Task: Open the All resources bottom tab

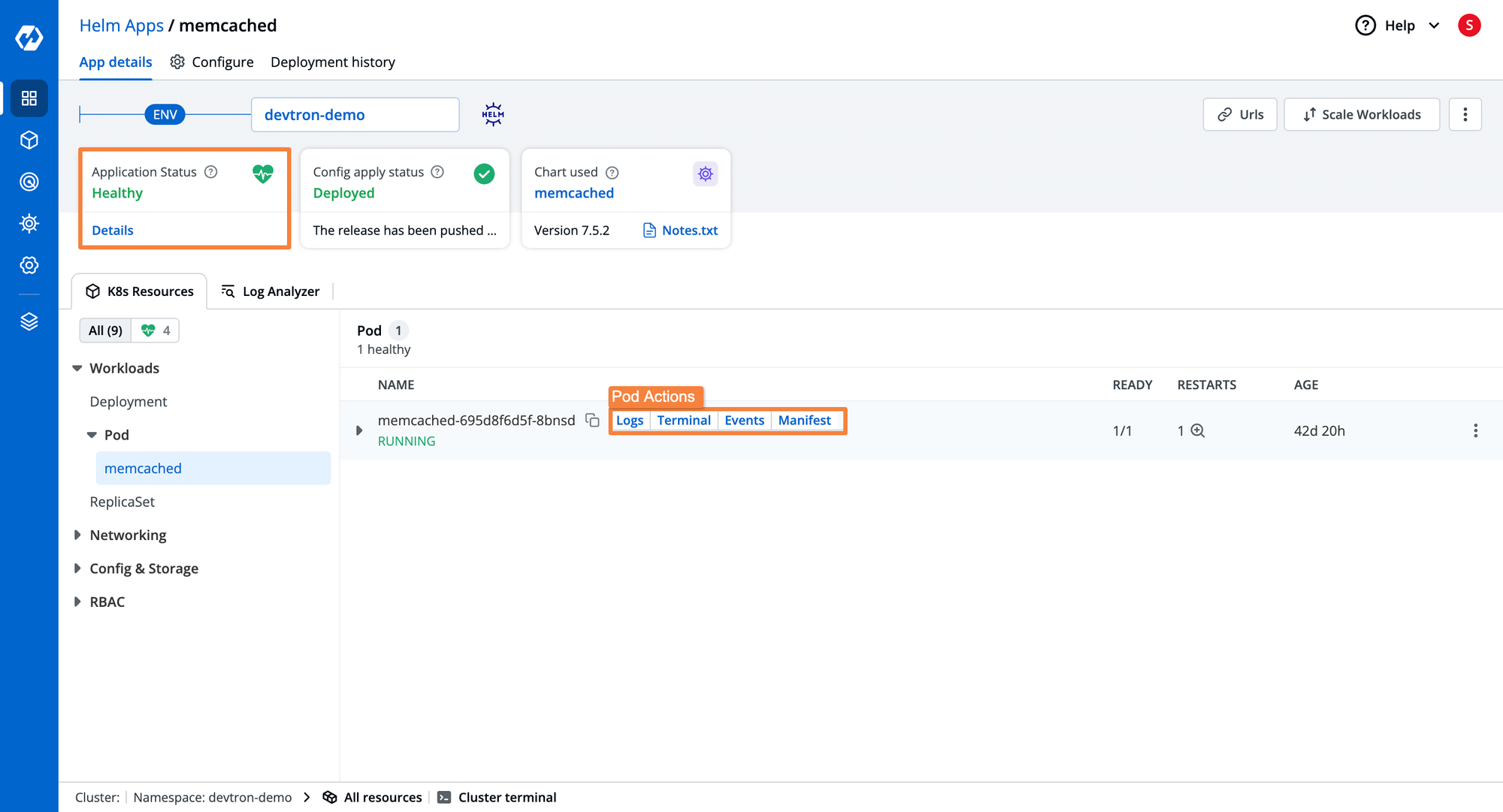Action: pos(372,798)
